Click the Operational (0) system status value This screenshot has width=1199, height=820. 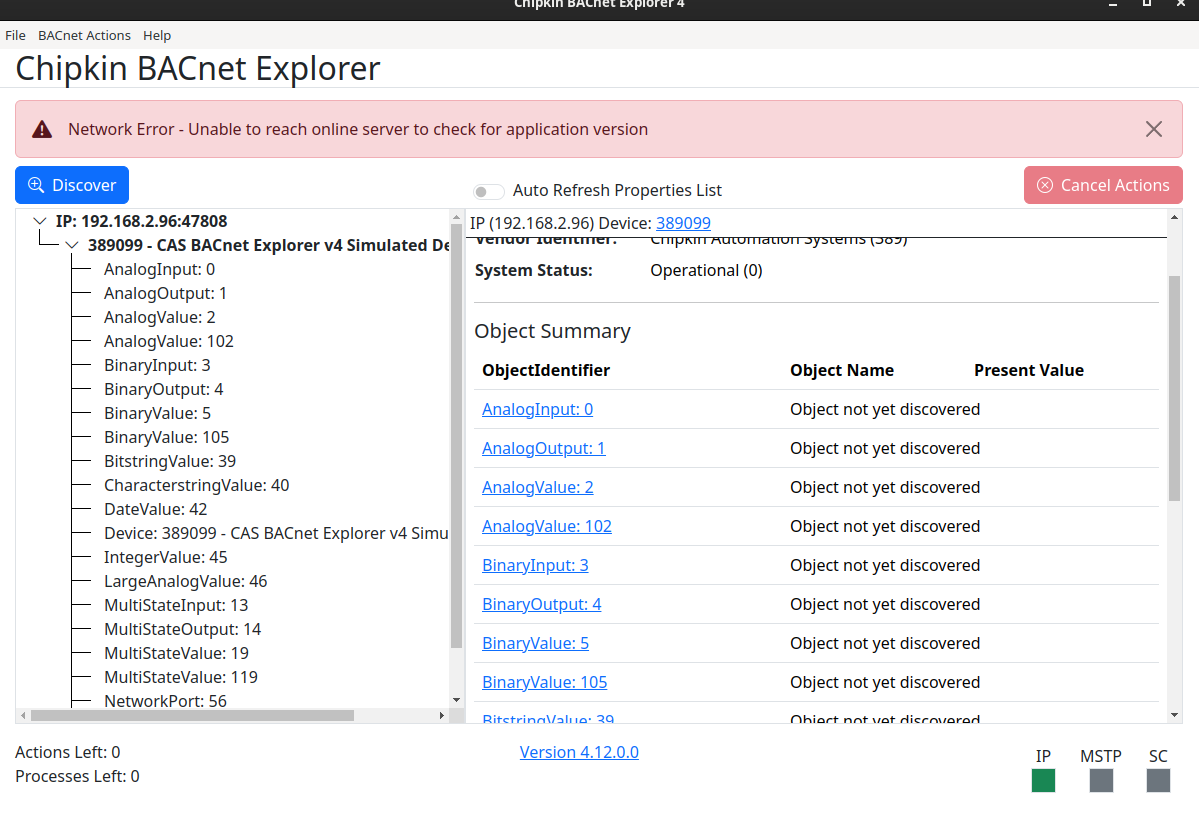click(x=706, y=270)
